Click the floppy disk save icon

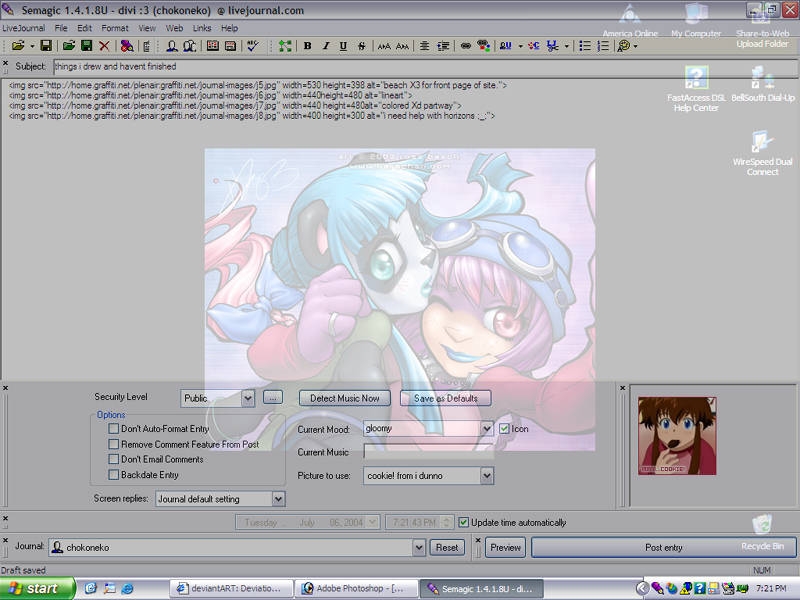[46, 46]
